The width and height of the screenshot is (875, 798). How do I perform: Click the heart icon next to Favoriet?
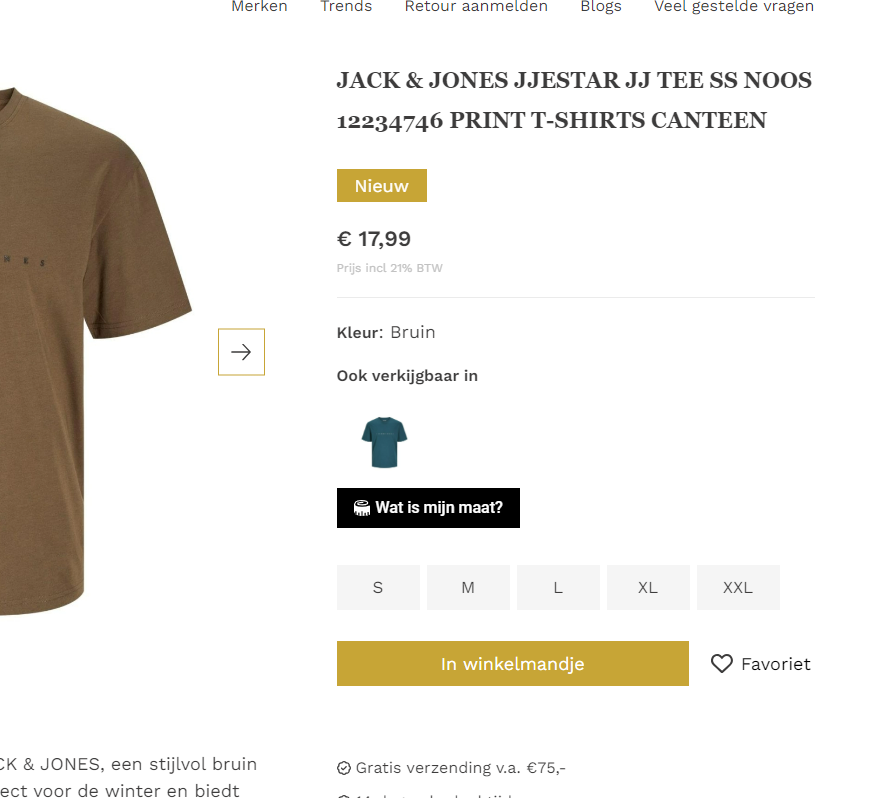tap(722, 664)
